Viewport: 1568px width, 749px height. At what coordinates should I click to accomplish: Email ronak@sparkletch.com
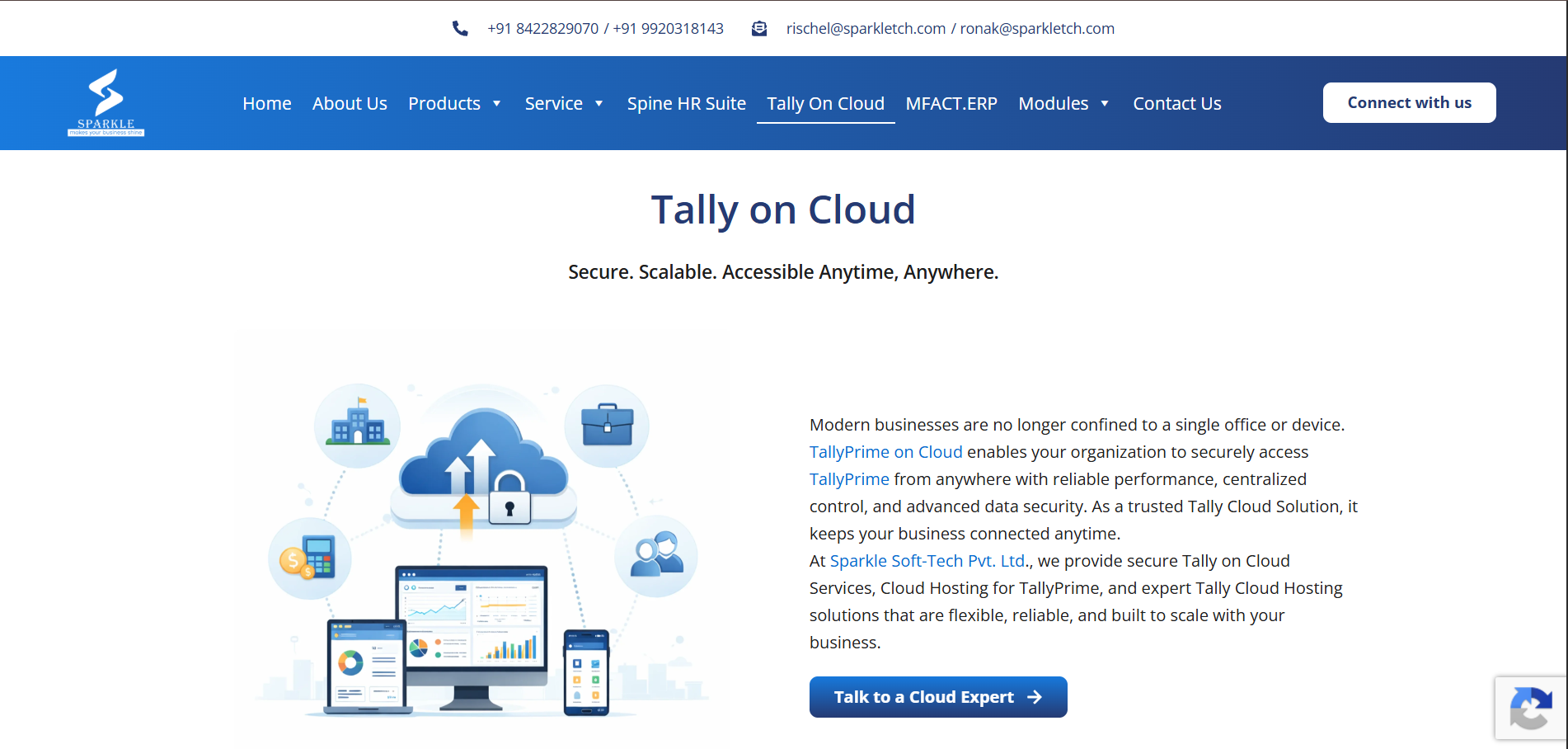[1037, 29]
